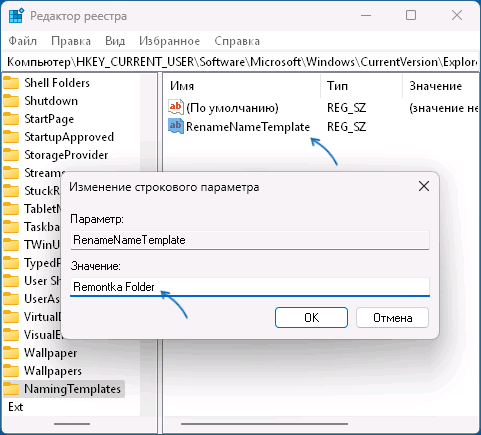Viewport: 481px width, 435px height.
Task: Open the Правка menu
Action: coord(71,41)
